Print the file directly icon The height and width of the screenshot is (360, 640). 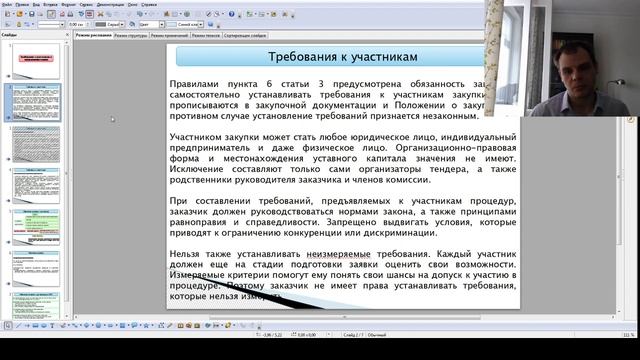click(x=70, y=14)
